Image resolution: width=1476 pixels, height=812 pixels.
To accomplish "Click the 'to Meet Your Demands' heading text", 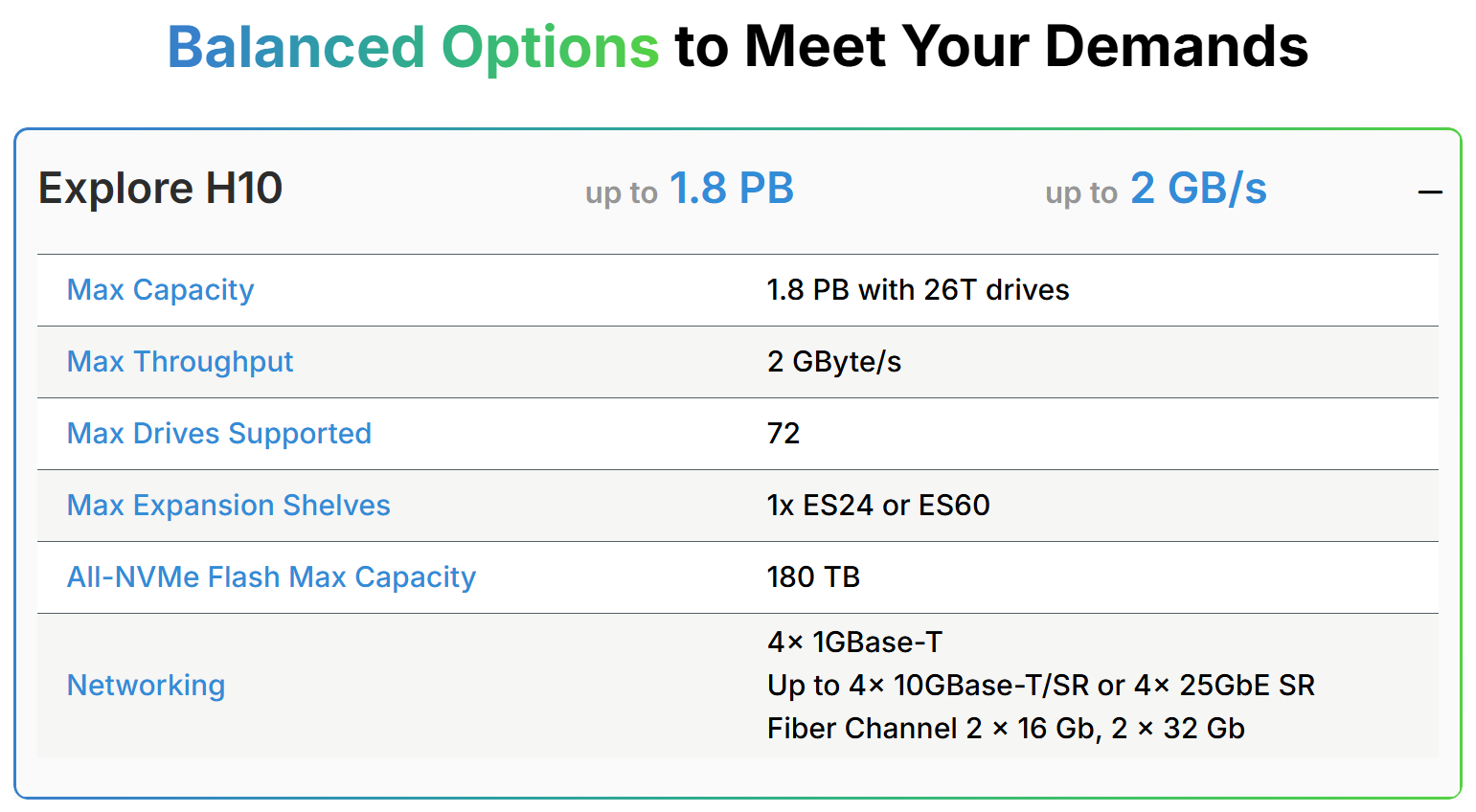I will tap(991, 46).
